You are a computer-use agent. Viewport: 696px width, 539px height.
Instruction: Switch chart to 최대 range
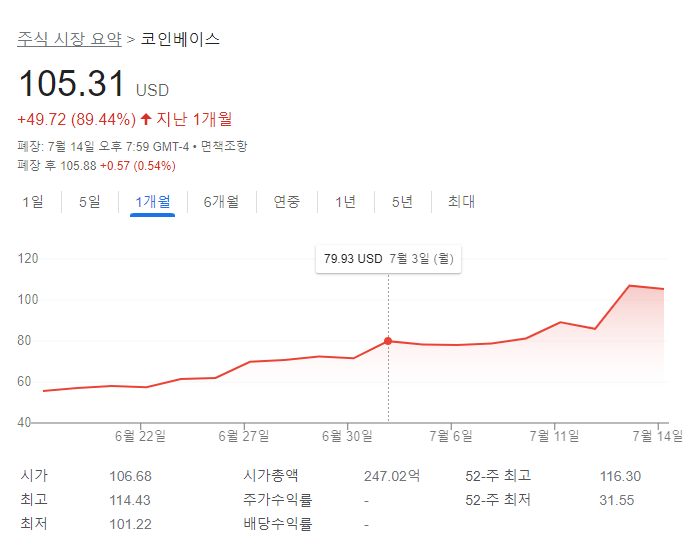point(461,202)
